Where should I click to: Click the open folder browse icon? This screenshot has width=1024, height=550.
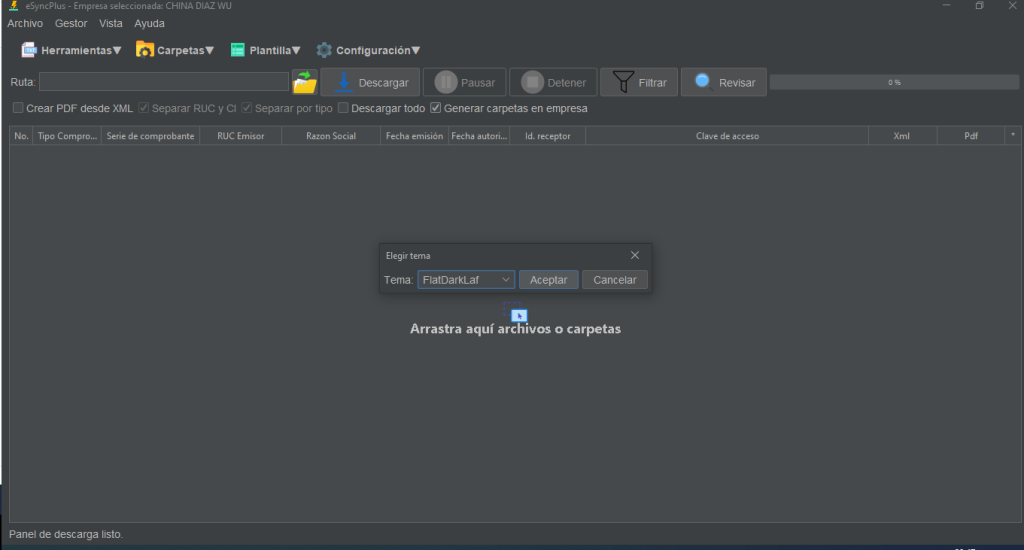click(304, 82)
